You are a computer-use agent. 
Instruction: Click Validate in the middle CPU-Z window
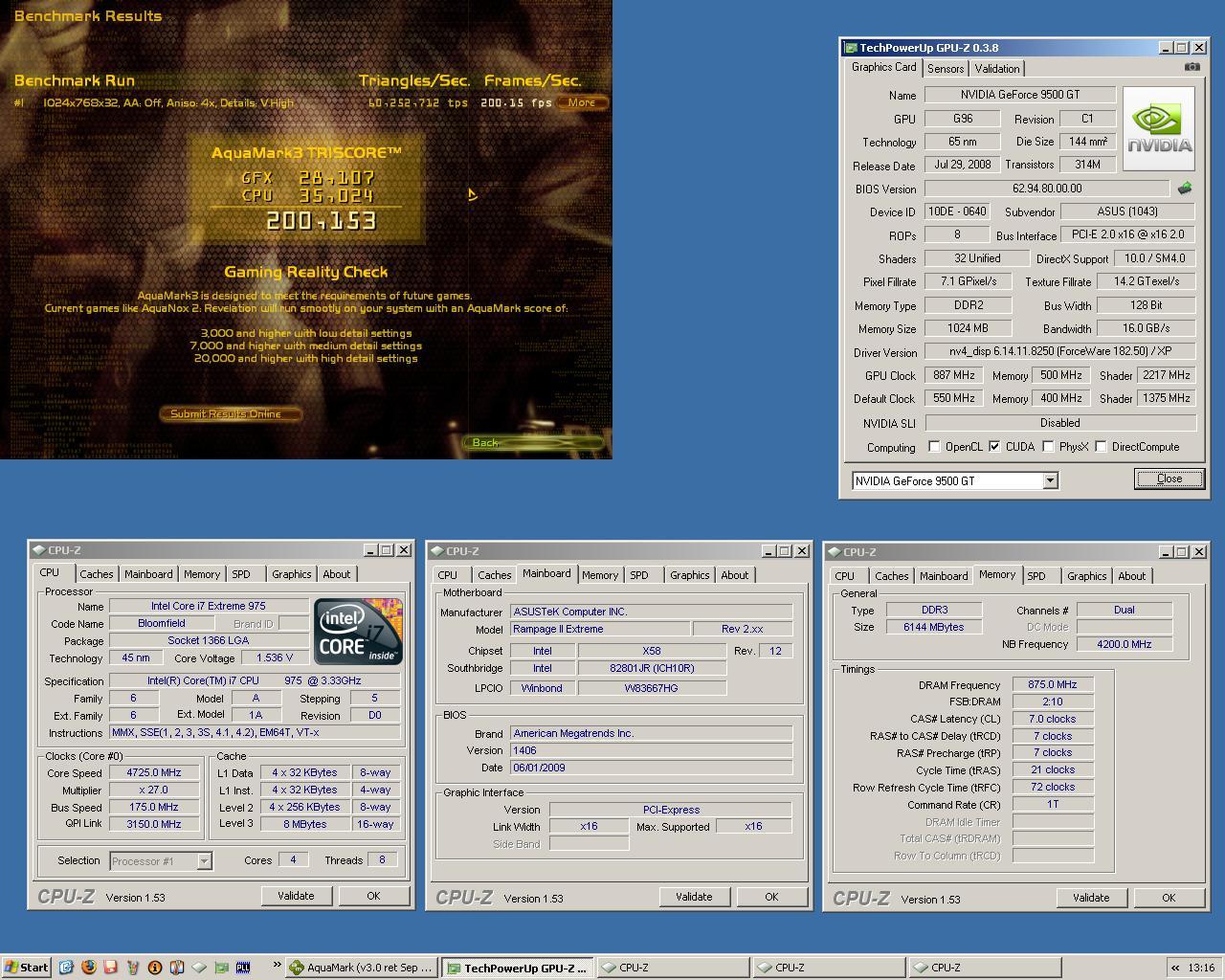pyautogui.click(x=694, y=897)
